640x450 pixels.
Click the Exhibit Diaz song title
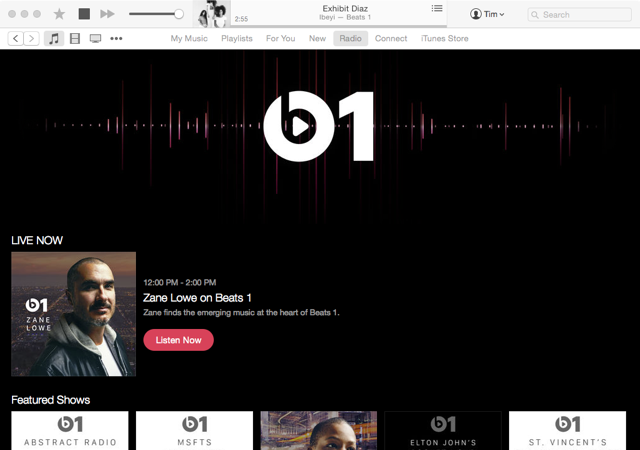(345, 8)
